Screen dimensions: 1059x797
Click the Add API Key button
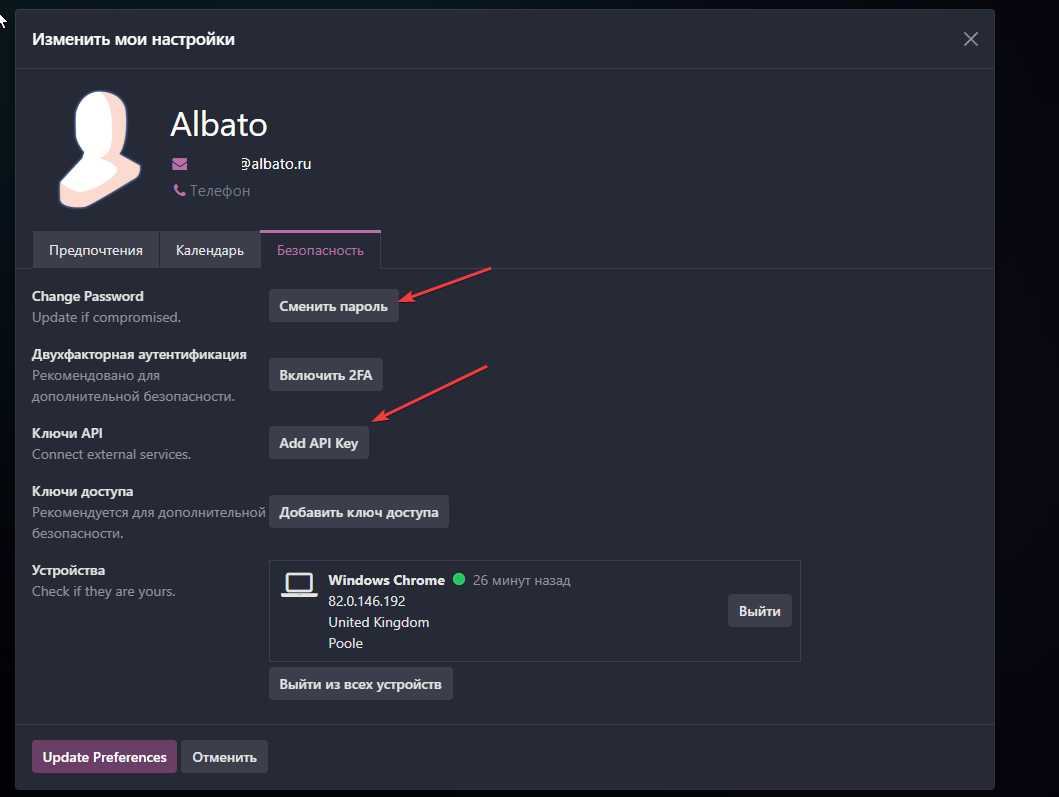(319, 443)
